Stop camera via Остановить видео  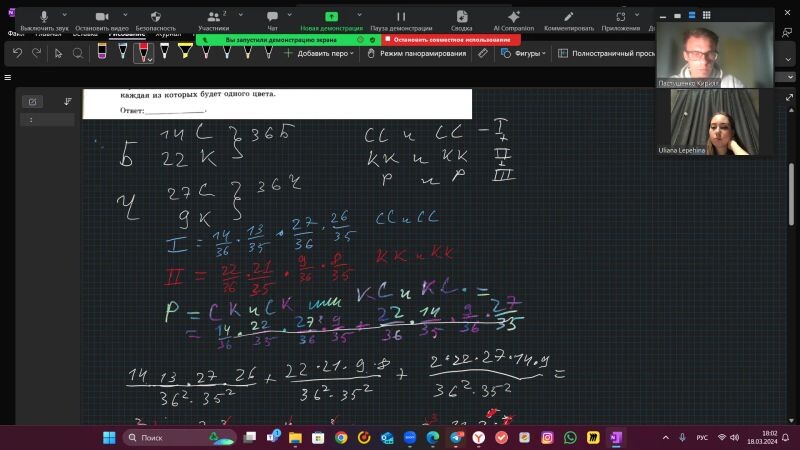coord(98,19)
